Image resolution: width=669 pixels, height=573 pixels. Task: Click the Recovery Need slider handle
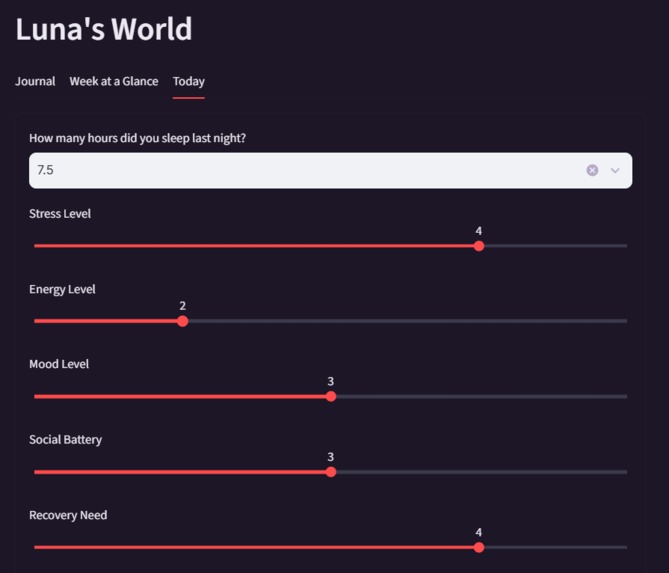click(479, 547)
